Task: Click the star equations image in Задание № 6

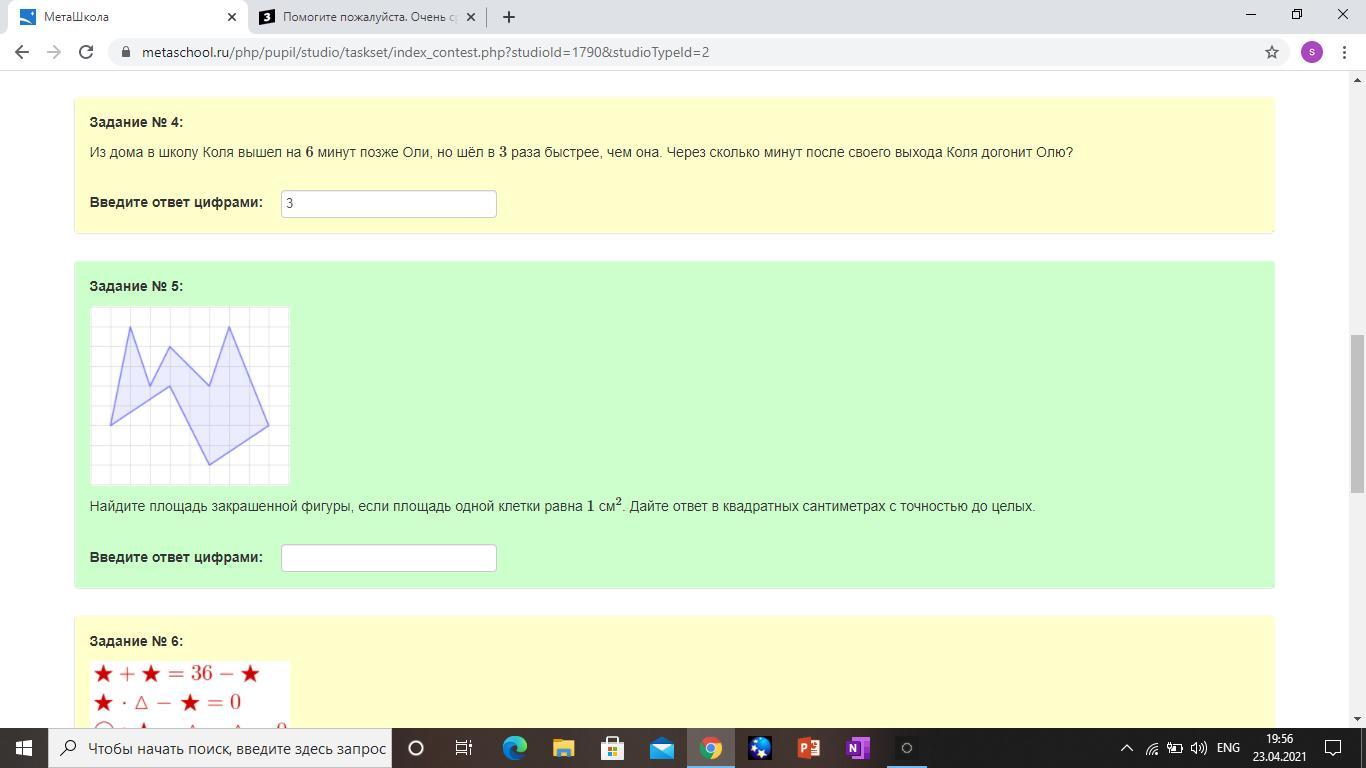Action: [x=190, y=694]
